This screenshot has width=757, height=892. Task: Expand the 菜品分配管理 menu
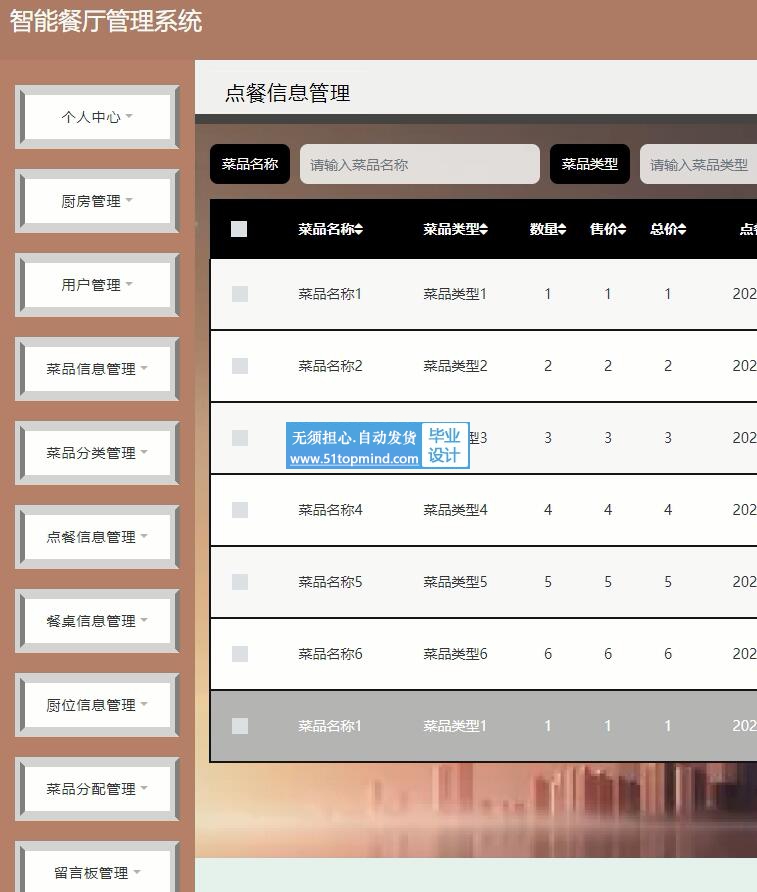(97, 788)
